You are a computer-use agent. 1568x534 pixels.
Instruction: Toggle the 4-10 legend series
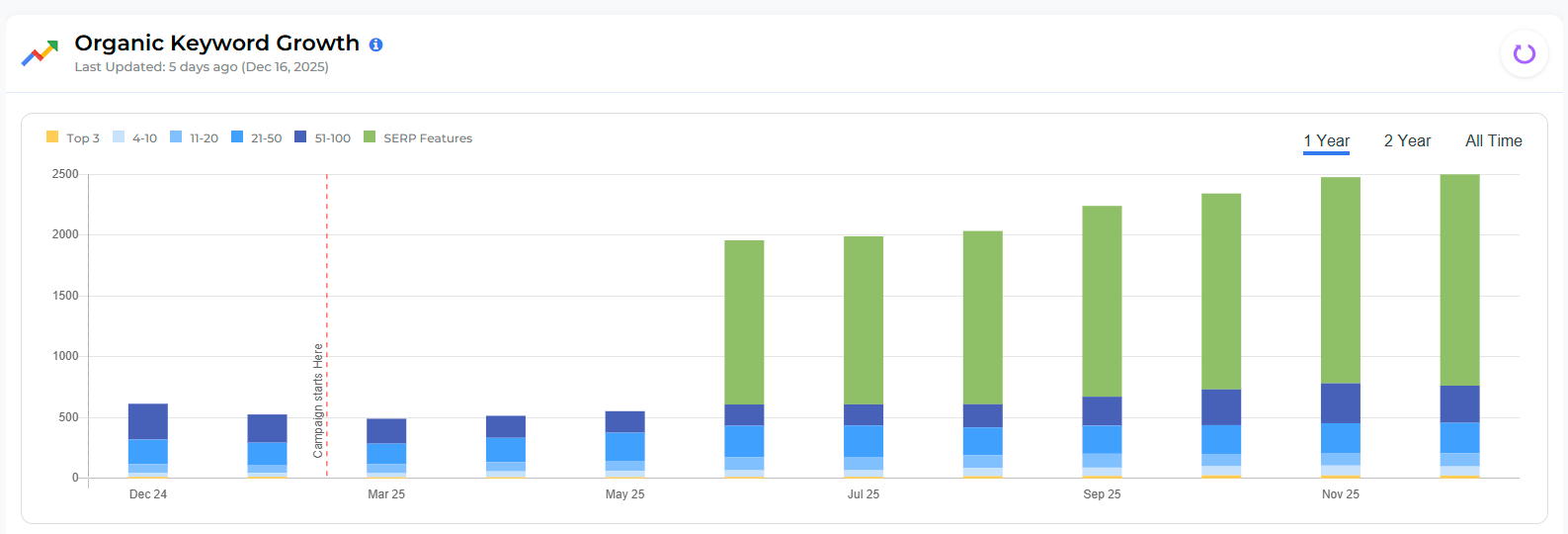click(x=144, y=138)
